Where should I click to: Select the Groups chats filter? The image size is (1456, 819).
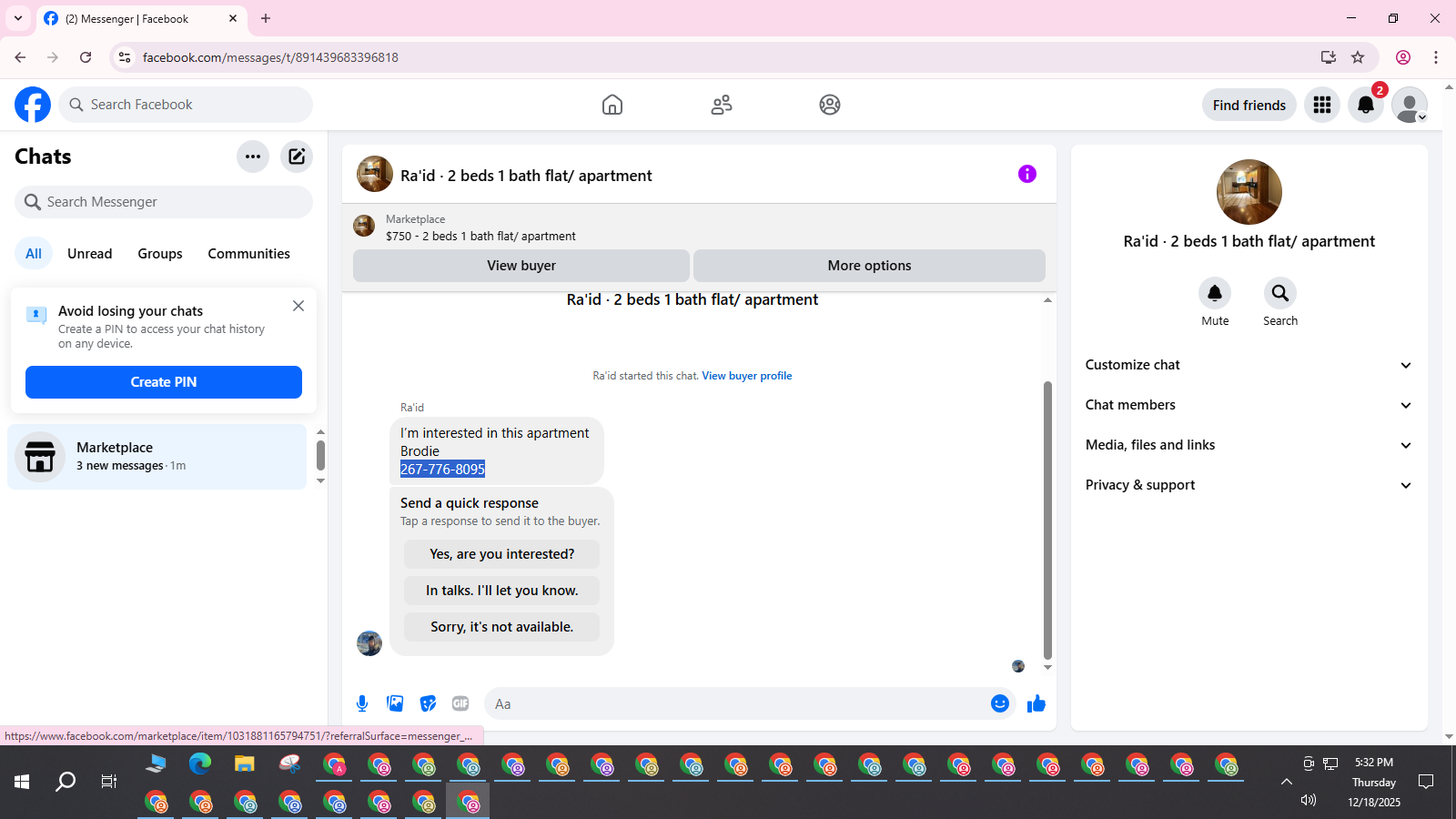[x=160, y=254]
